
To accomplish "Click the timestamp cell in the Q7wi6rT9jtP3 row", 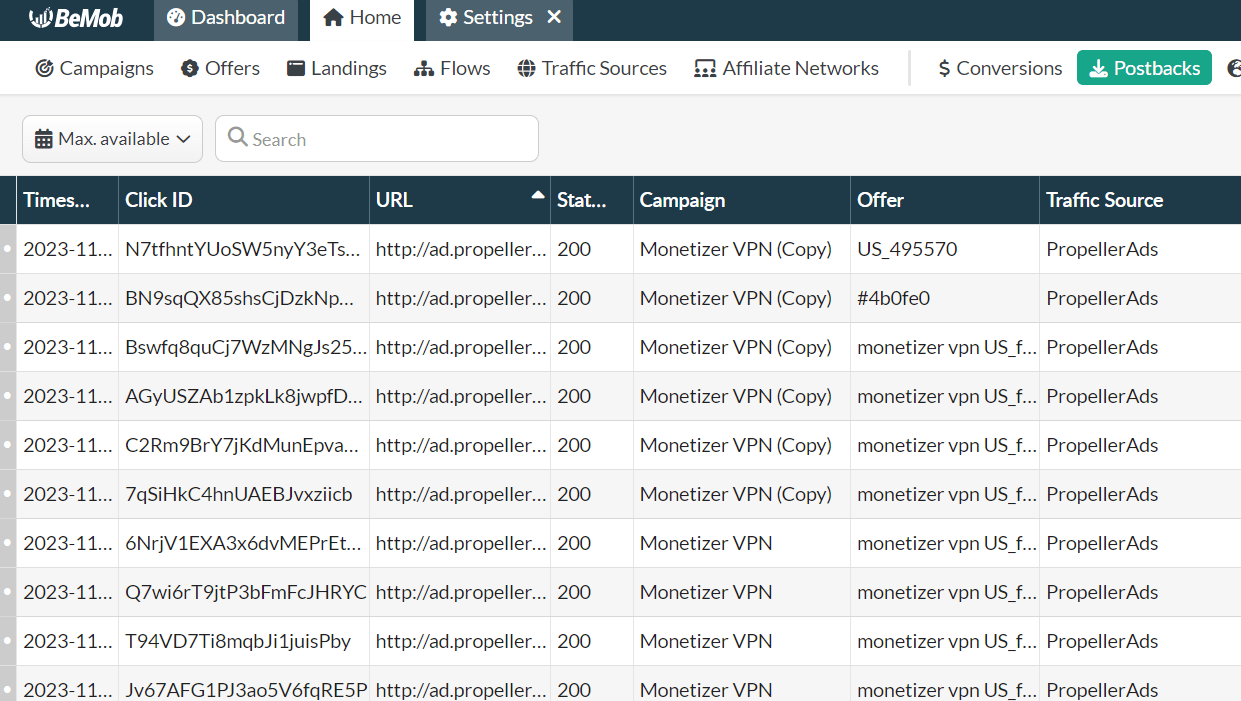I will coord(67,592).
